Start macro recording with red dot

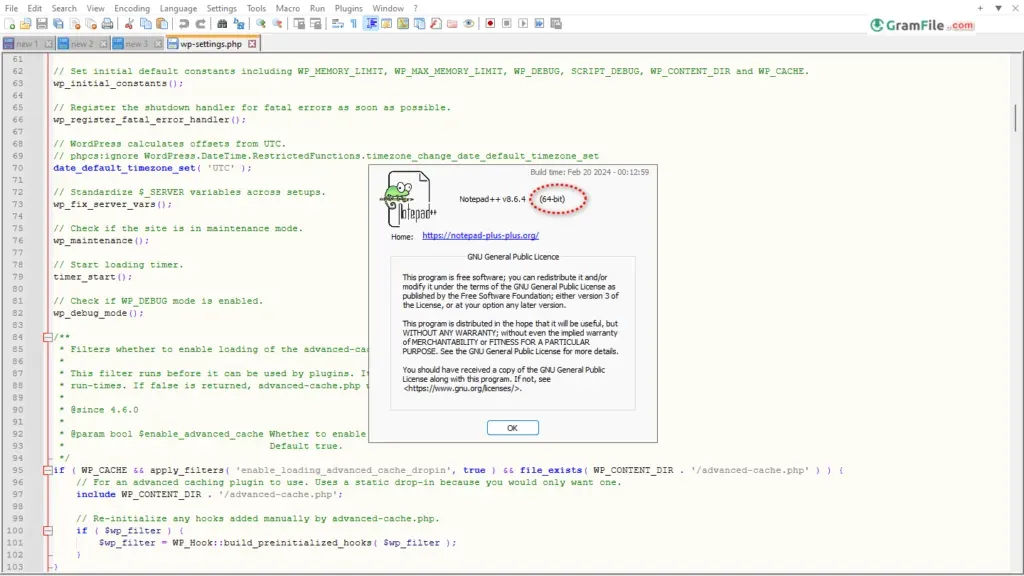[x=490, y=24]
